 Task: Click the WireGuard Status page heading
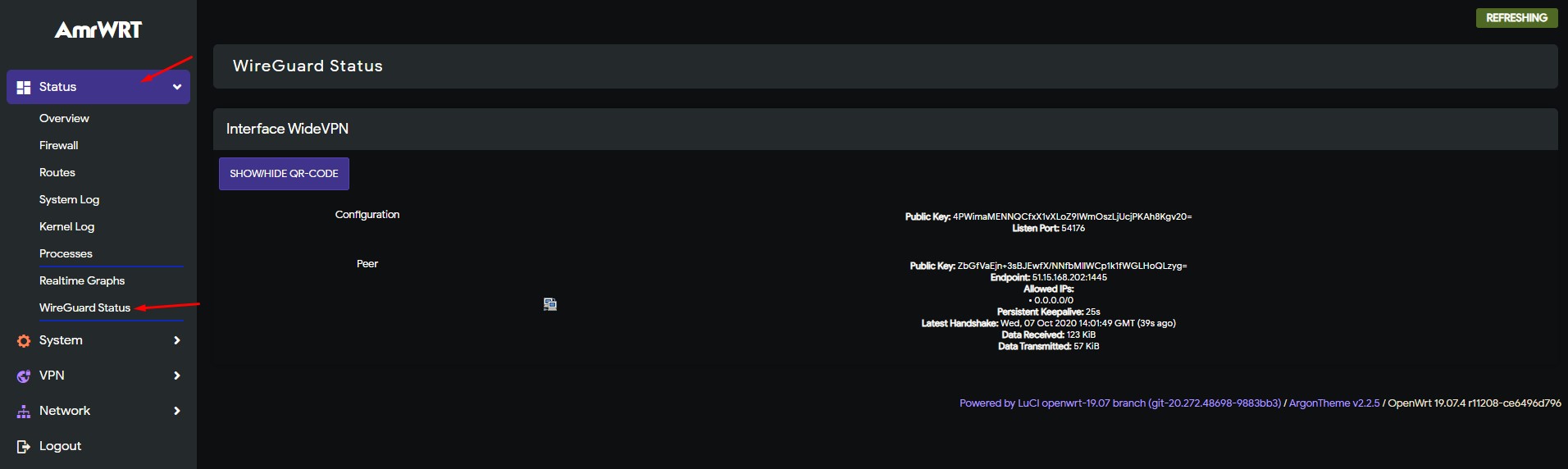(308, 66)
